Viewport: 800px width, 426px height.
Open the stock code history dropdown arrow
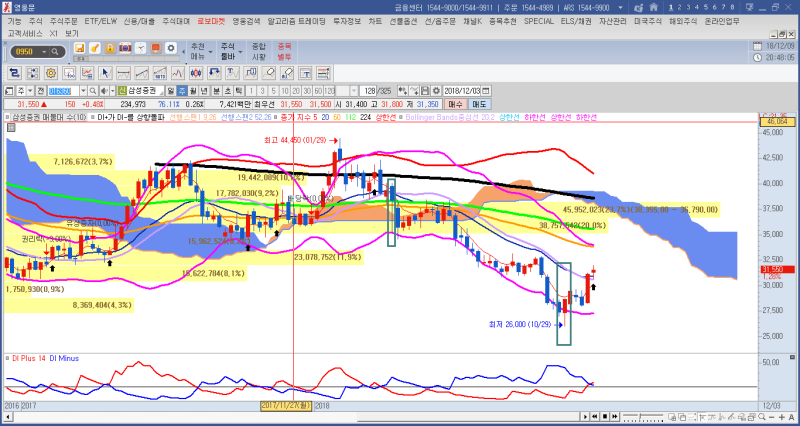[x=83, y=91]
